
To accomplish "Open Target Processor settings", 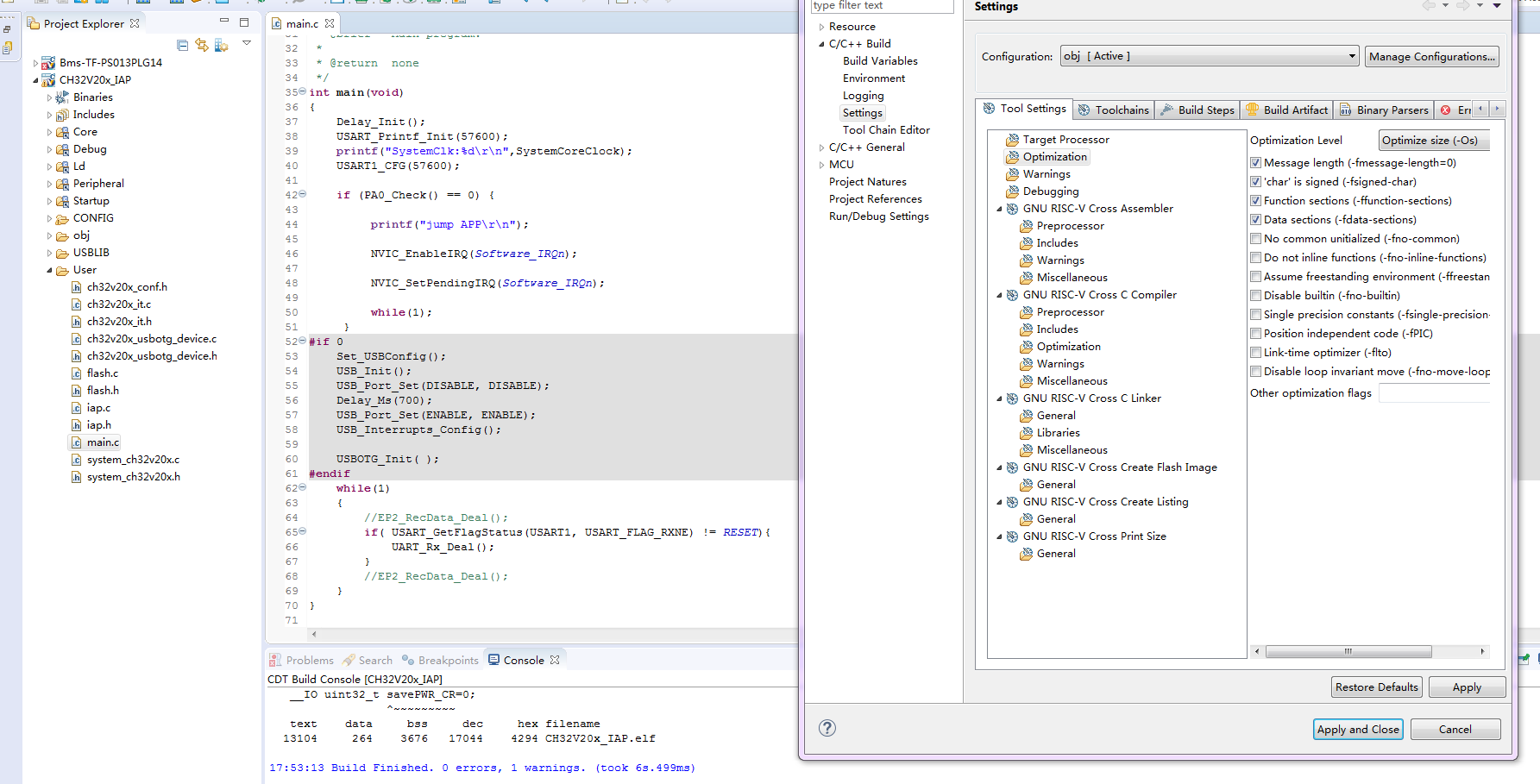I will pos(1065,140).
